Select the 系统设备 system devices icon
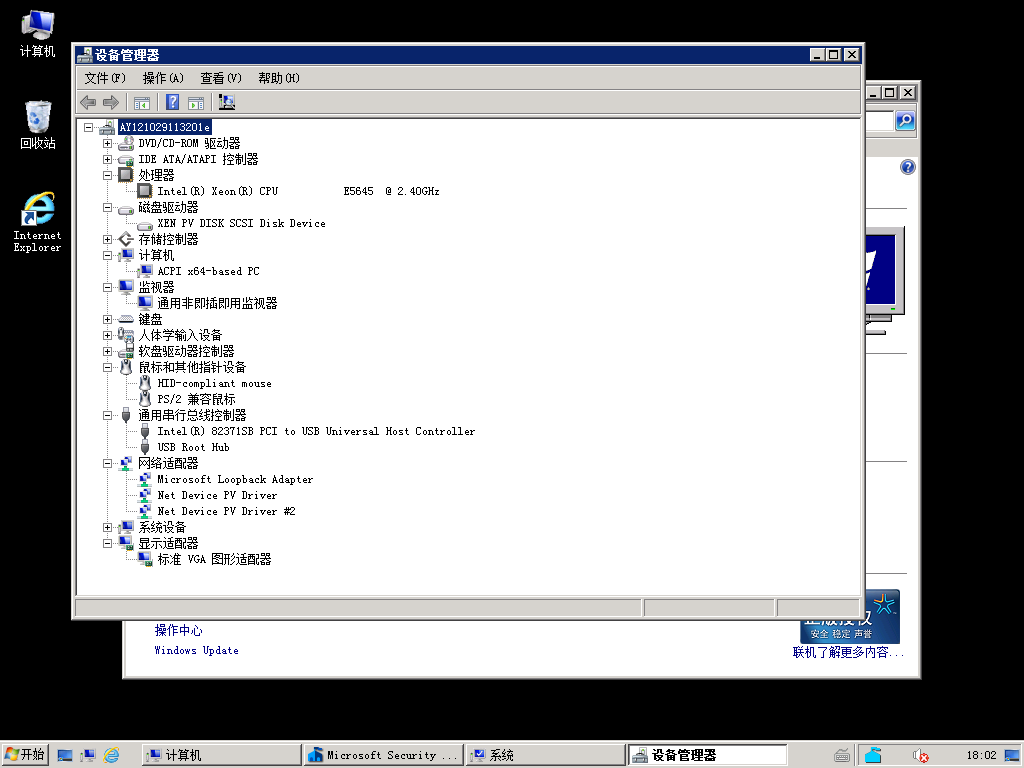Viewport: 1024px width, 768px height. [x=125, y=528]
